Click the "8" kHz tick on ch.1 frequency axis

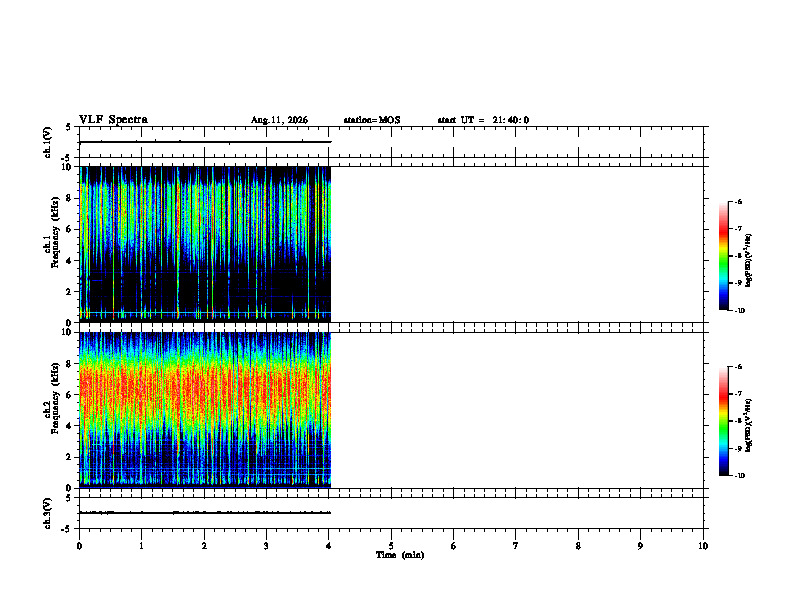click(69, 198)
